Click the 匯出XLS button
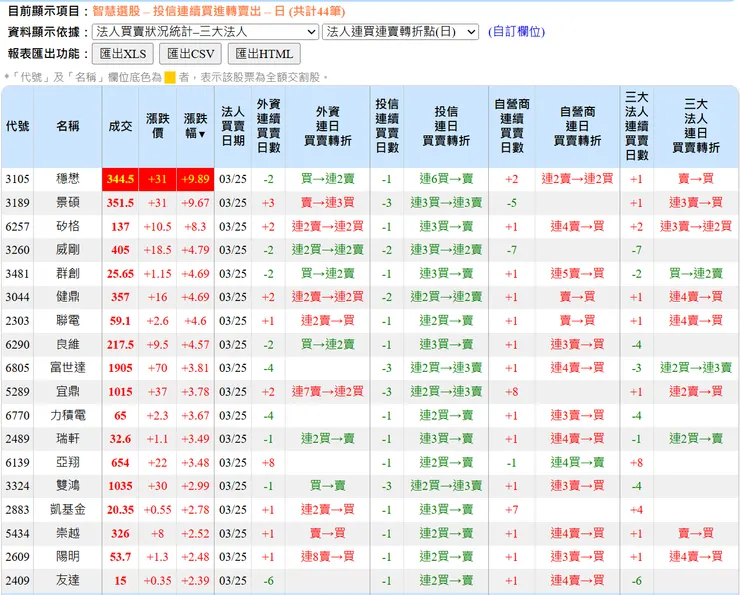This screenshot has width=740, height=595. 123,54
